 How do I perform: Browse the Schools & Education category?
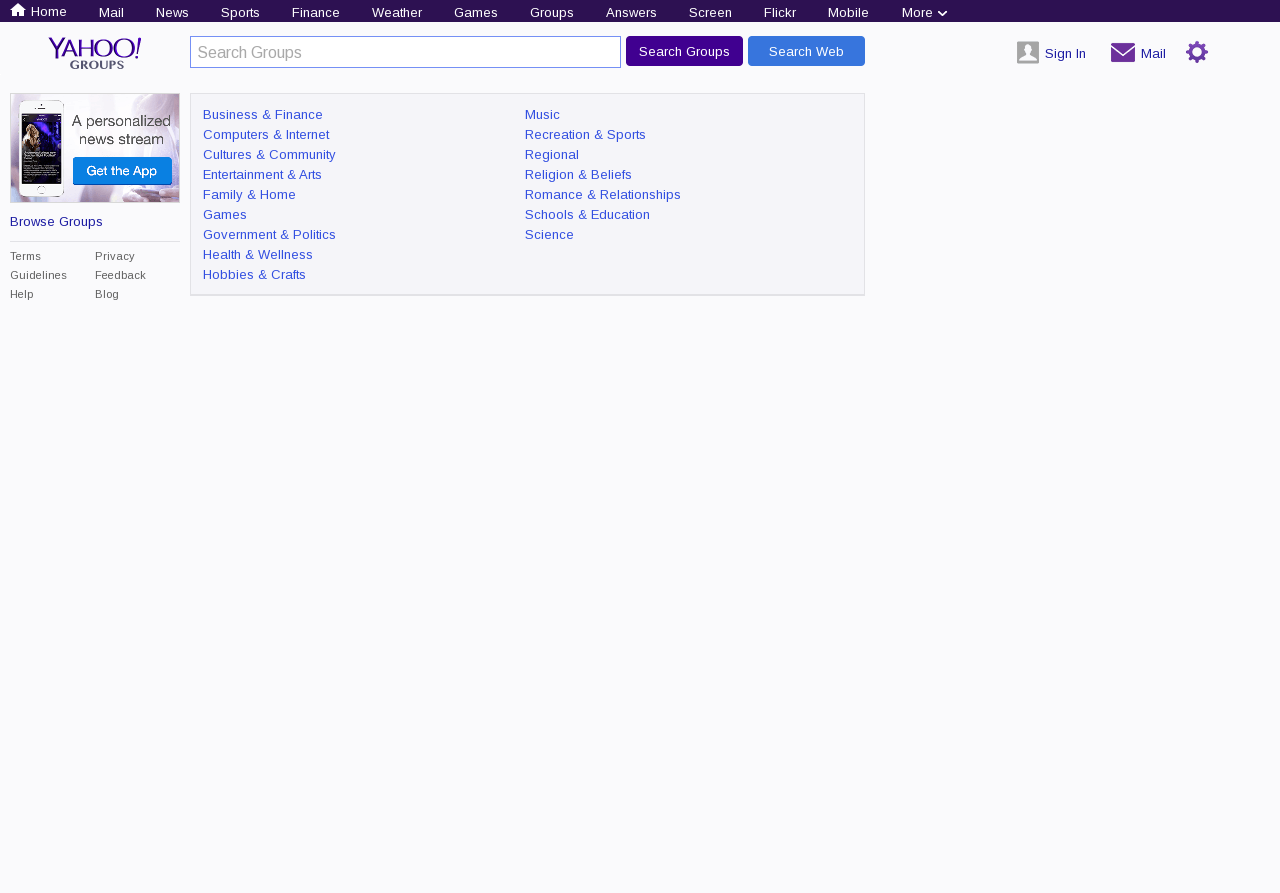(x=587, y=215)
